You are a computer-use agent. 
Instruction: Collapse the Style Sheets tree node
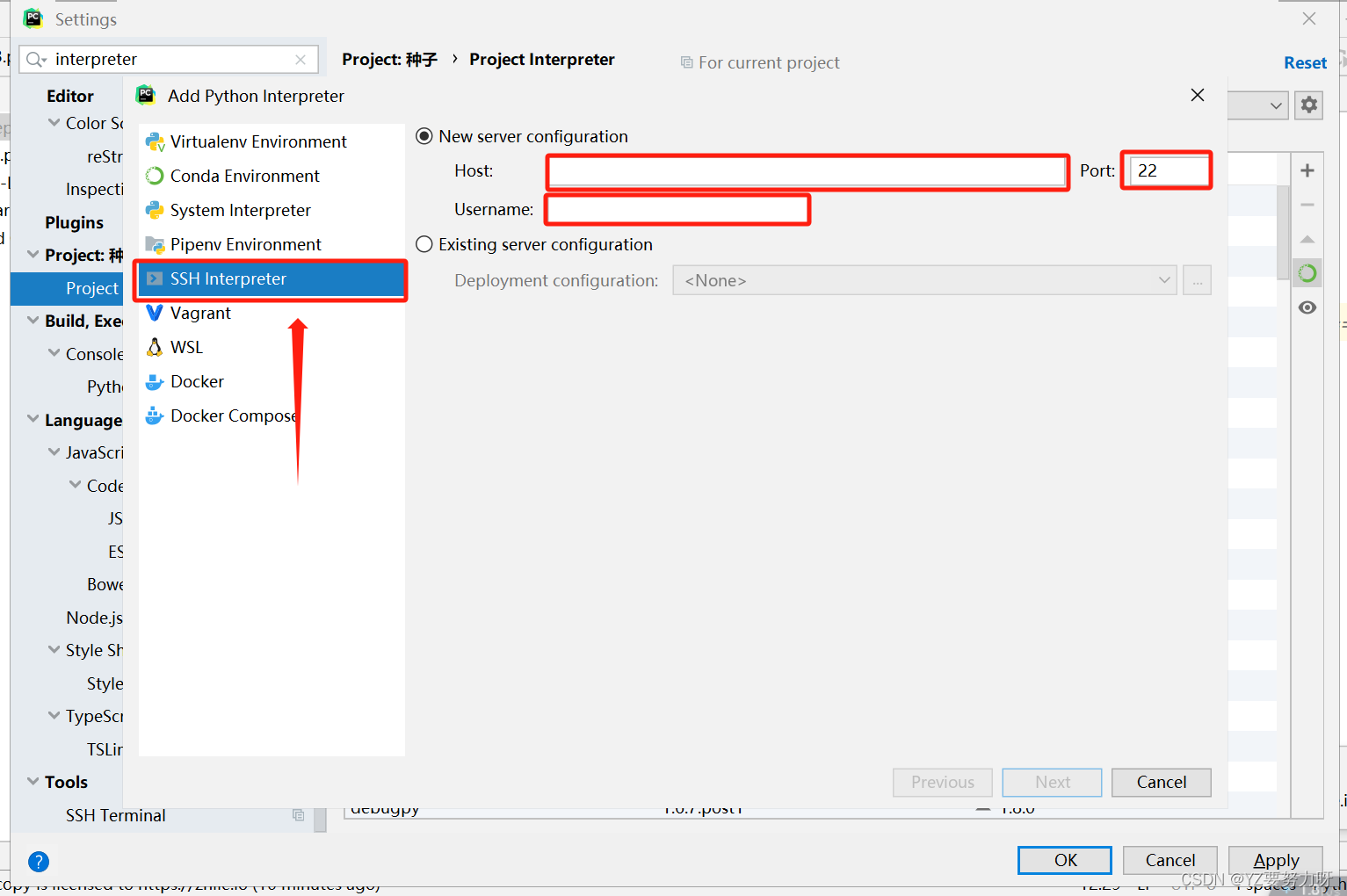coord(54,650)
